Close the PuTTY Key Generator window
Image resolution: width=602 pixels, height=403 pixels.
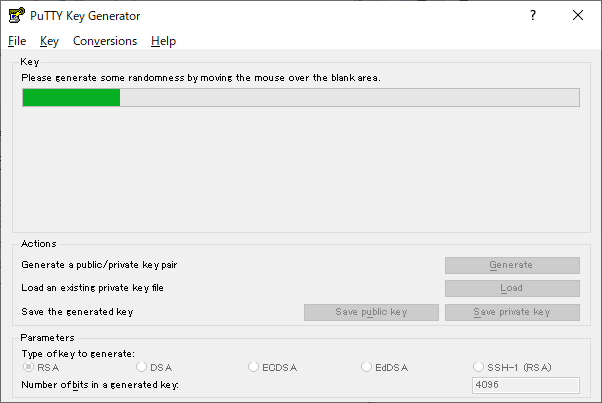pyautogui.click(x=578, y=15)
